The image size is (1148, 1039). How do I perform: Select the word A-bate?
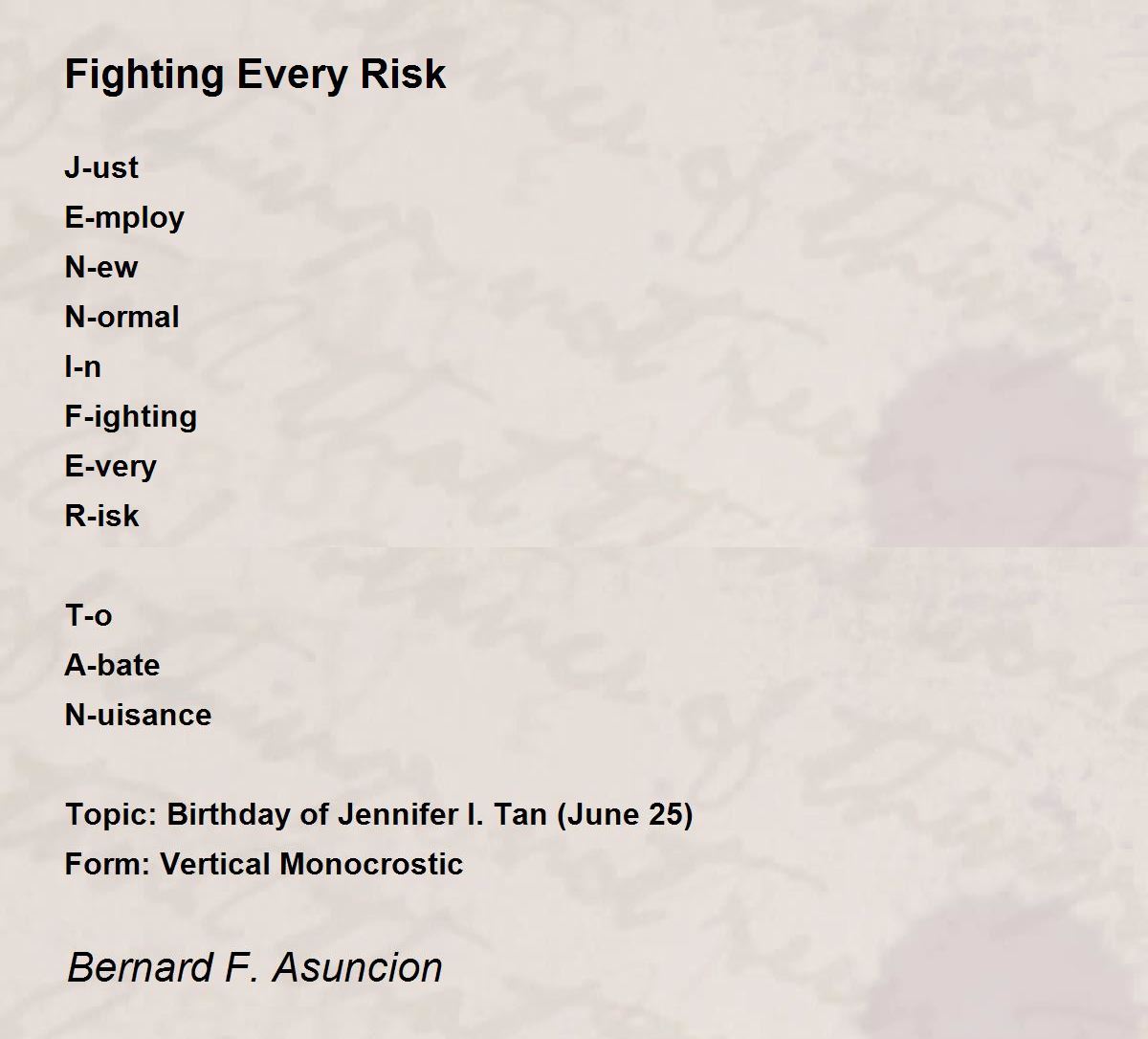click(x=113, y=665)
